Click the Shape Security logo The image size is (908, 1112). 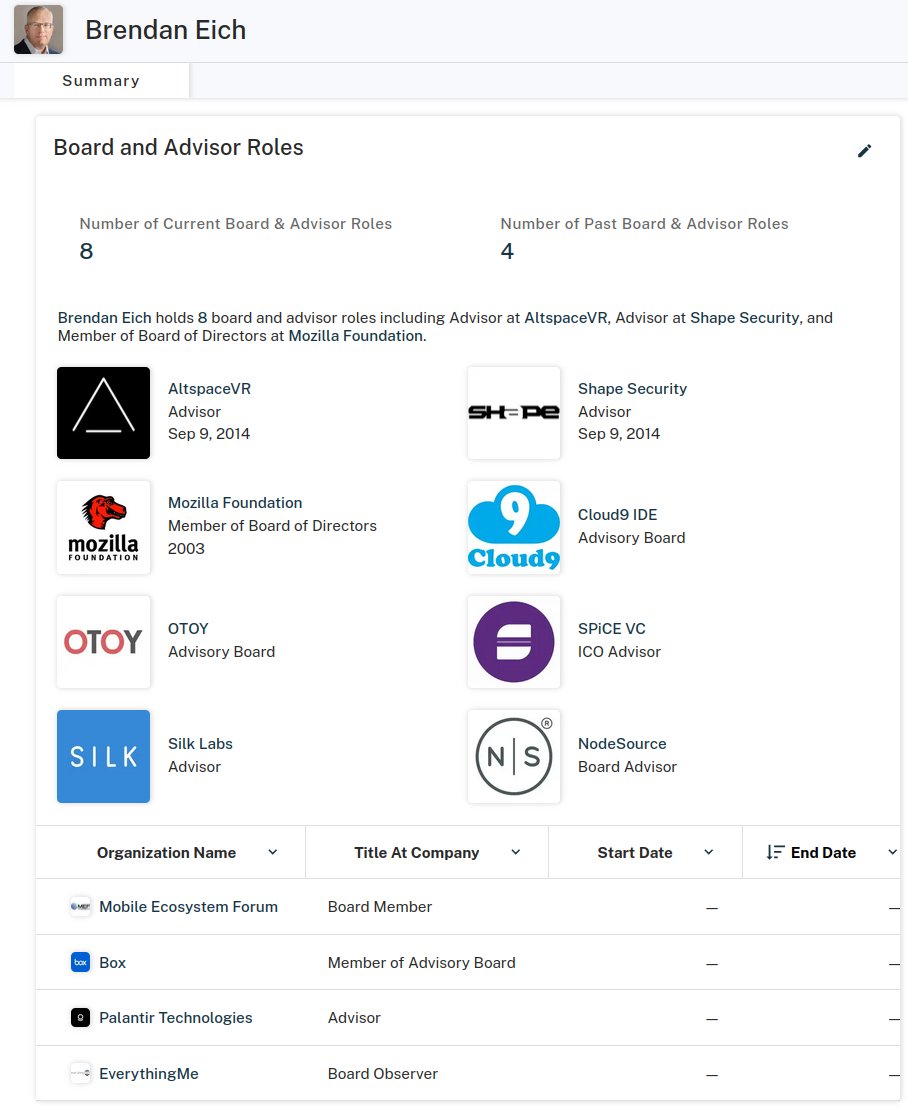pyautogui.click(x=514, y=413)
